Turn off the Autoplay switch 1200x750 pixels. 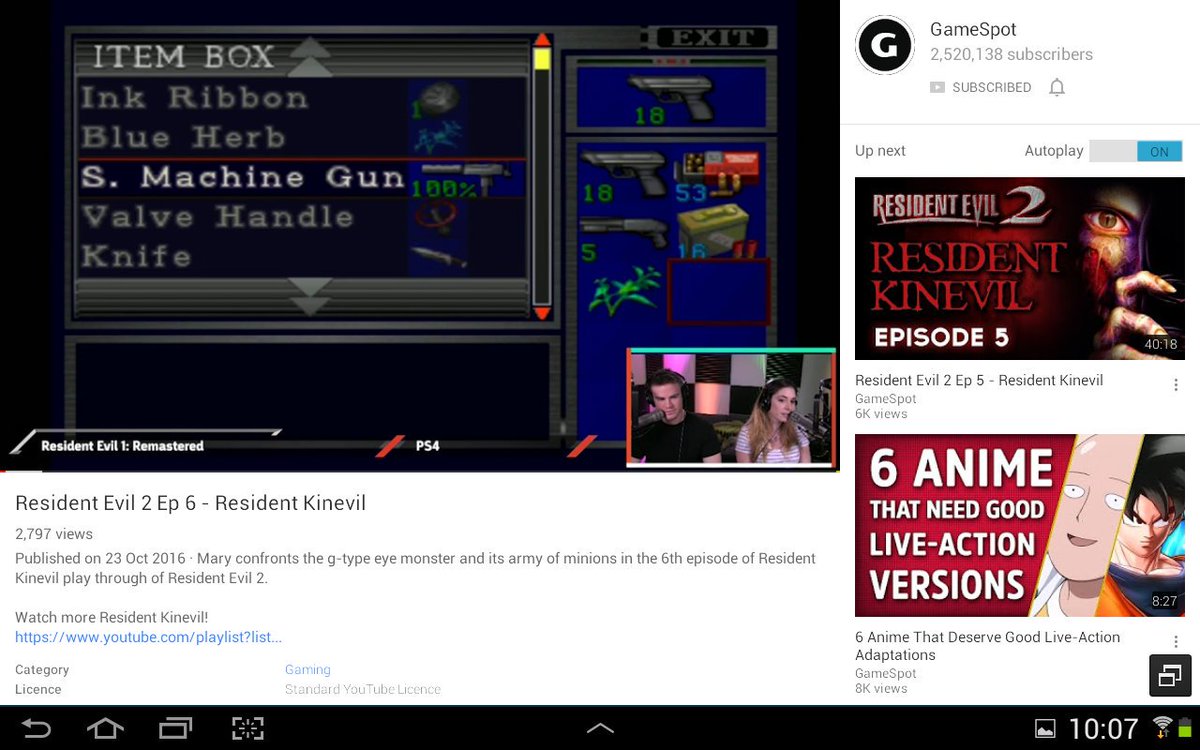click(1136, 151)
